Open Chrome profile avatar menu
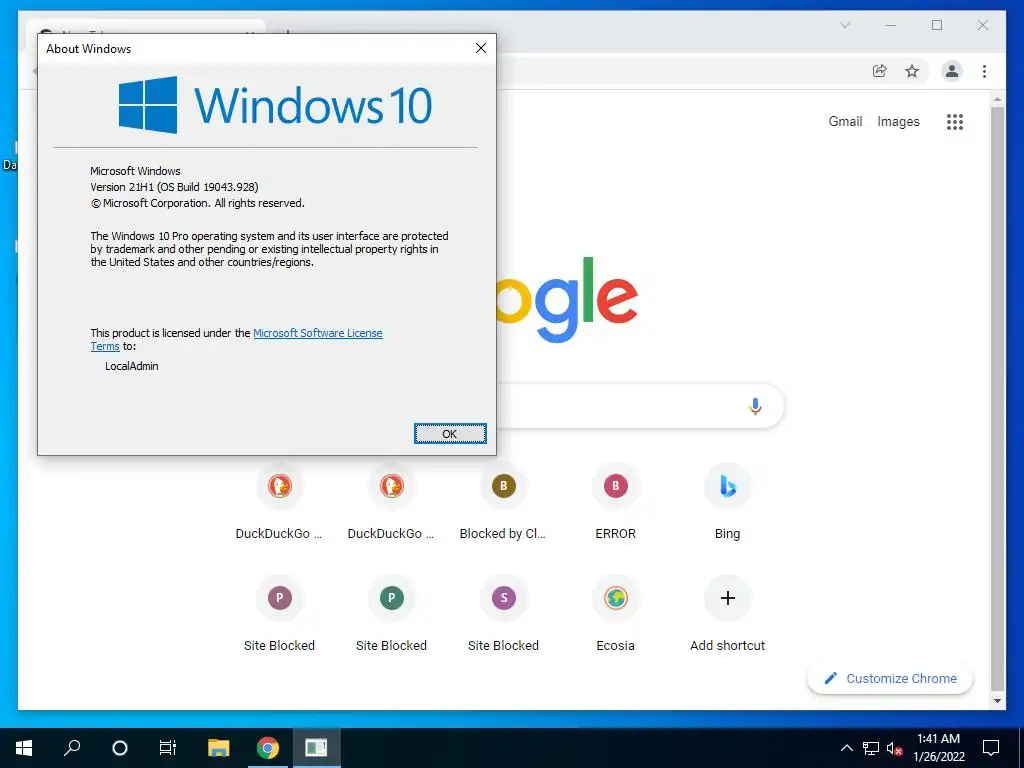 tap(952, 71)
